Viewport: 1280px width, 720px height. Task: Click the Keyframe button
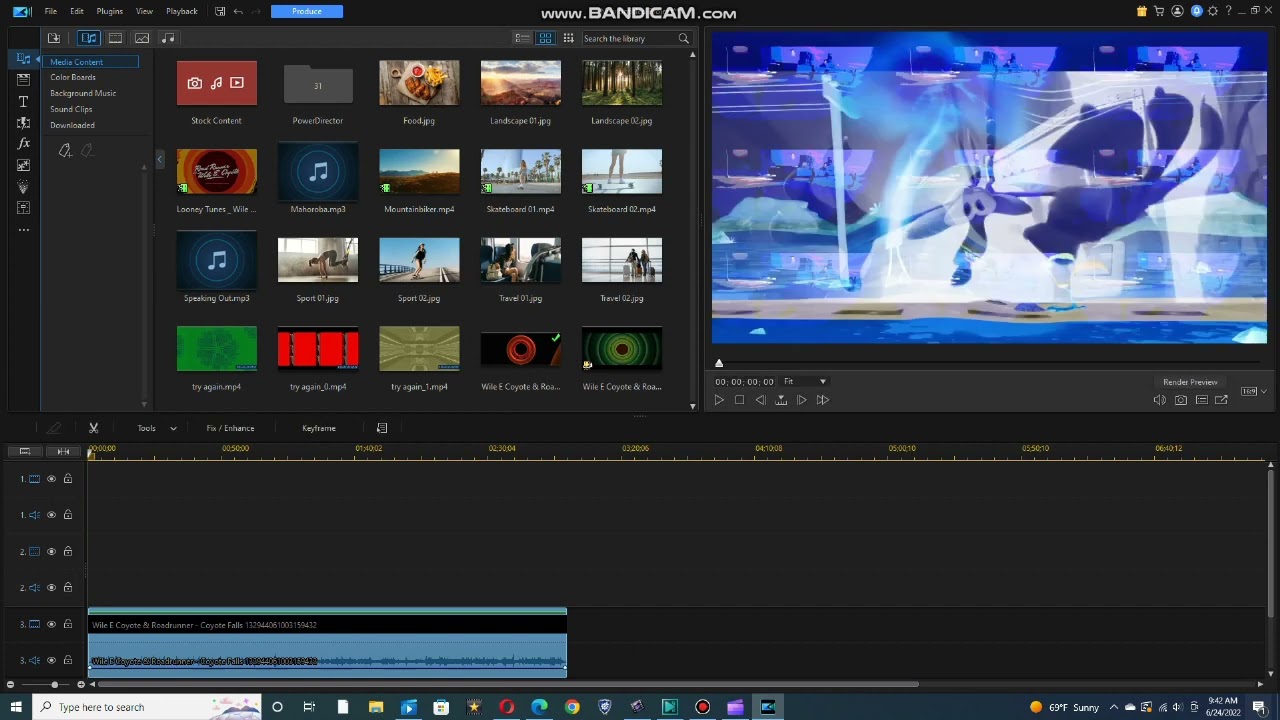319,428
